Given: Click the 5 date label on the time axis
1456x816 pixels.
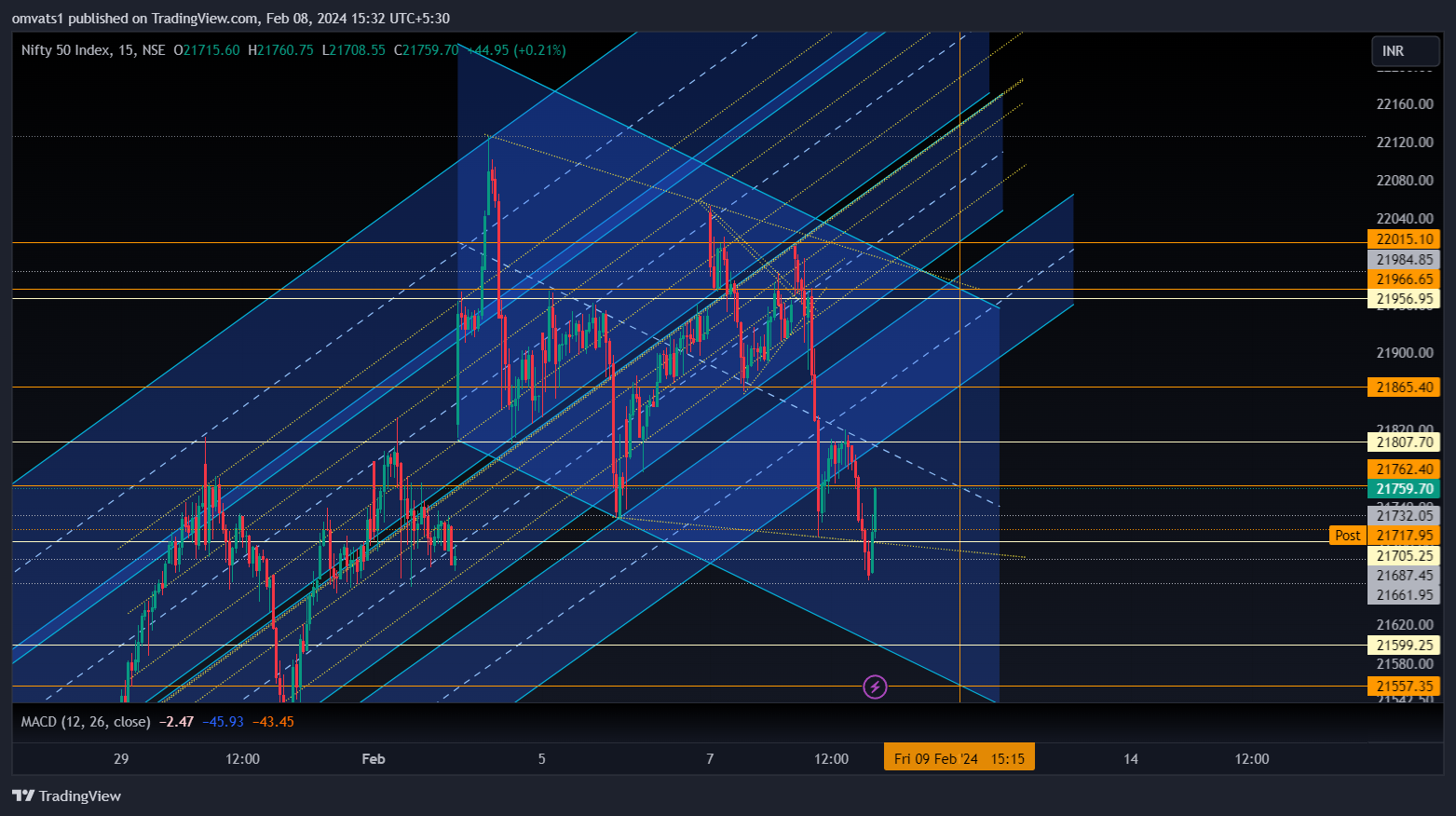Looking at the screenshot, I should (541, 758).
